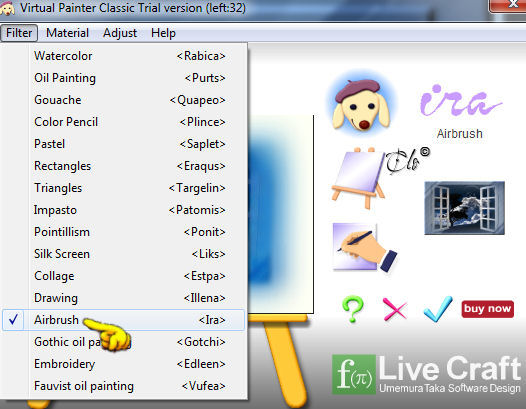Select the Embroidery filter option
The height and width of the screenshot is (409, 526).
click(x=123, y=364)
